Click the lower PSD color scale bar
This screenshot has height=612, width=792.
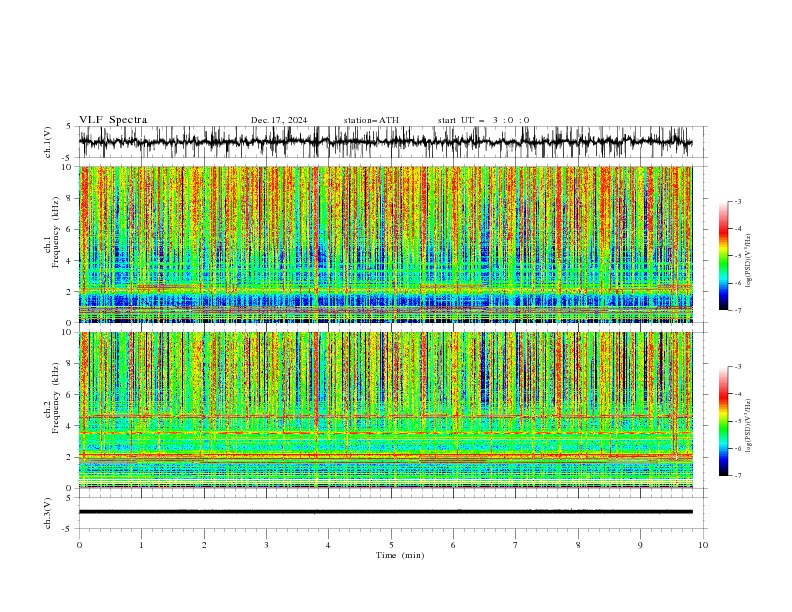[x=723, y=421]
